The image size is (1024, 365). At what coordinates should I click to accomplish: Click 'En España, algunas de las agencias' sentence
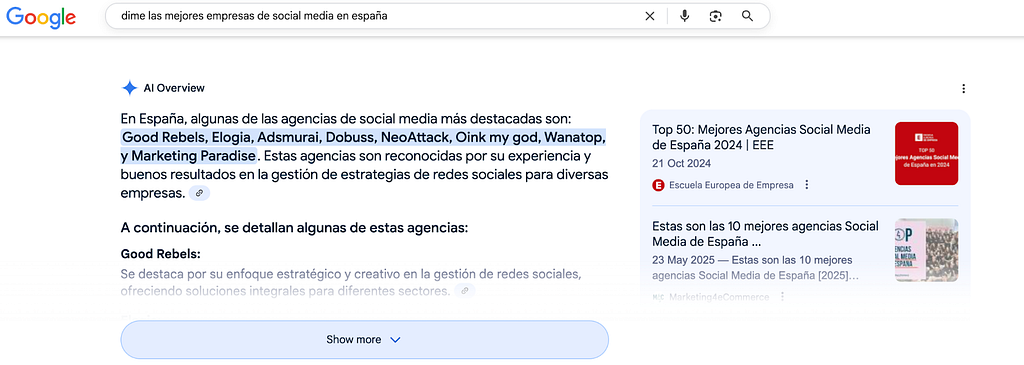tap(345, 119)
